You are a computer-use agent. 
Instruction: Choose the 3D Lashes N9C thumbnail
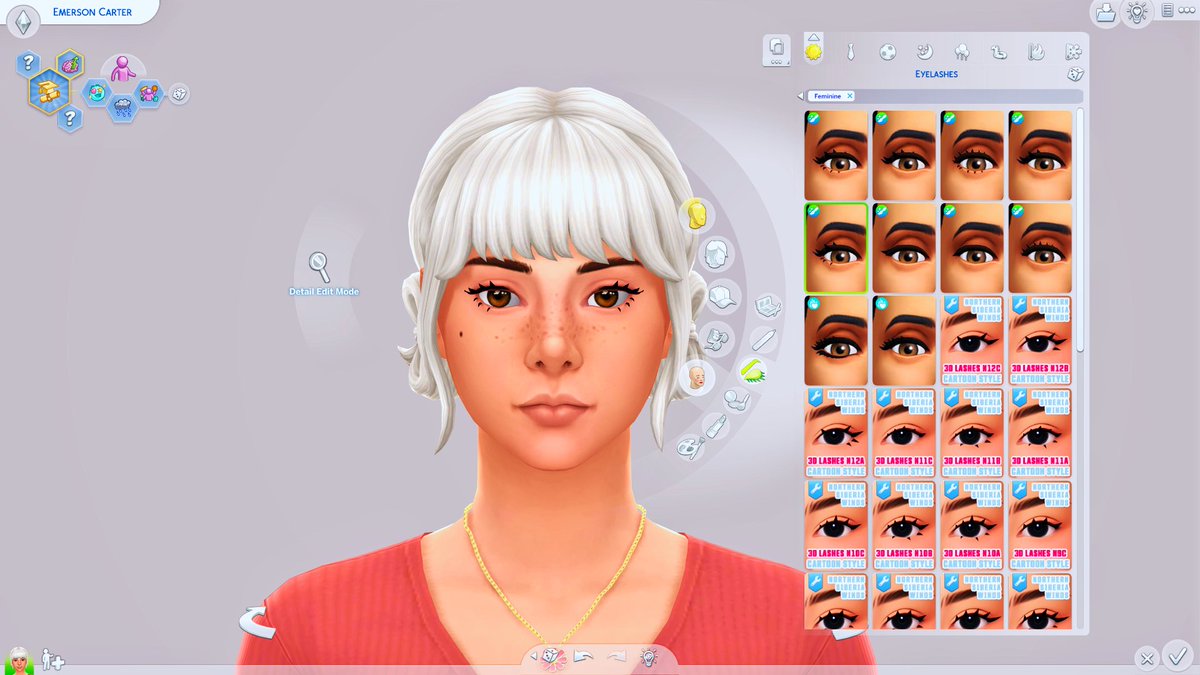click(1040, 525)
